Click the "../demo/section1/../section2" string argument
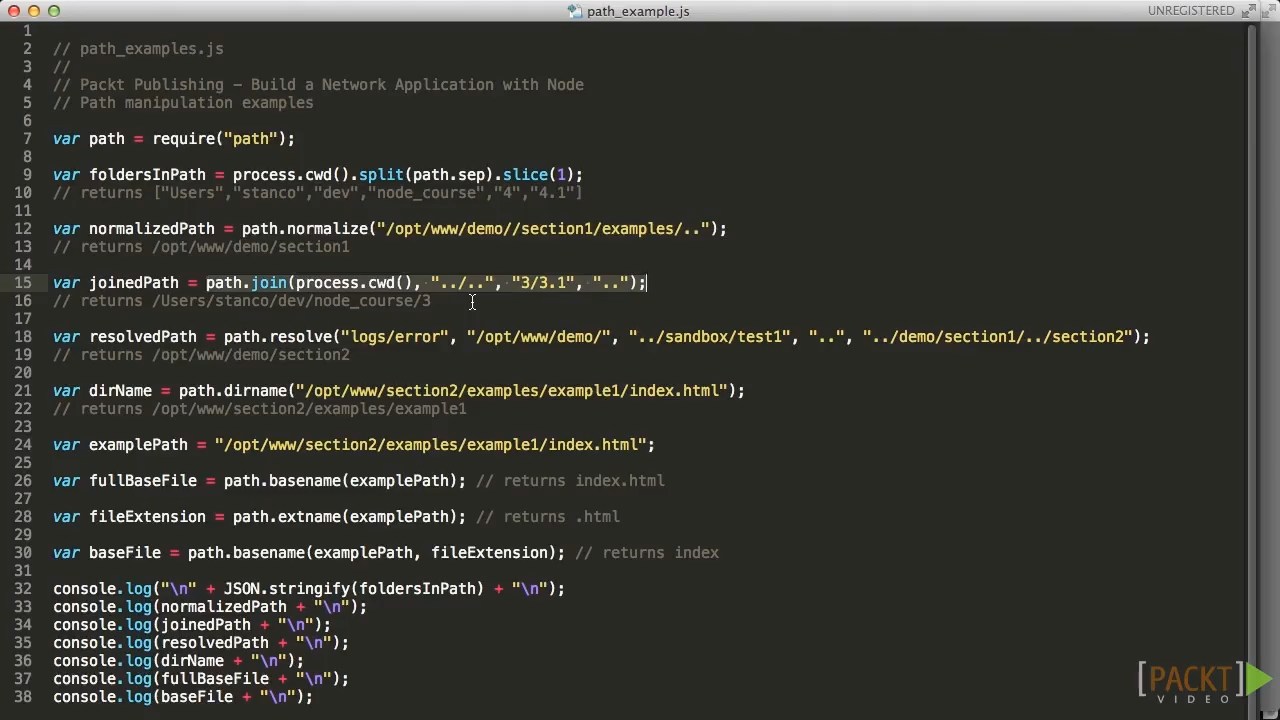 coord(997,337)
